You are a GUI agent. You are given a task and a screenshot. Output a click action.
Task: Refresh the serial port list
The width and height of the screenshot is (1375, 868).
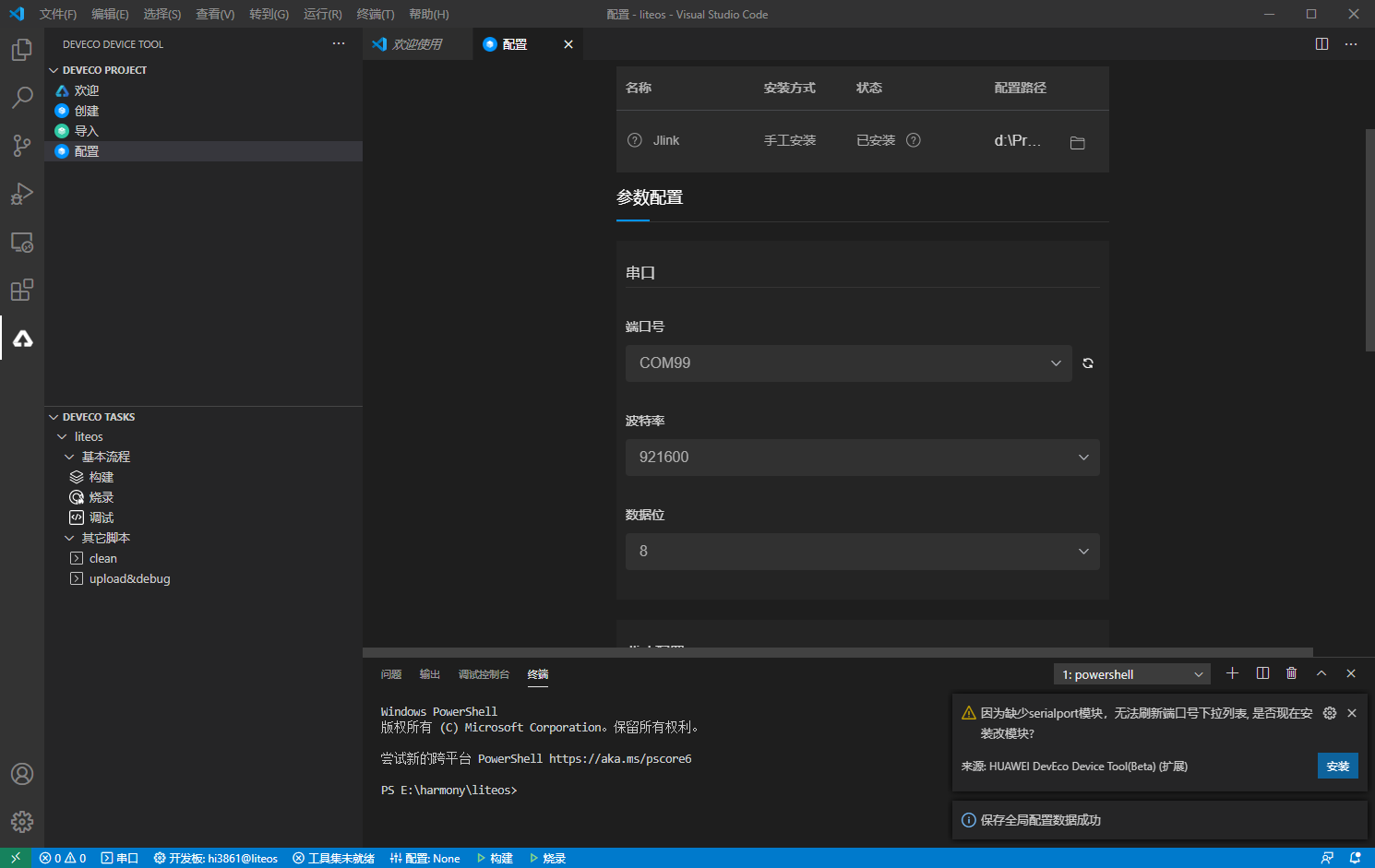click(1088, 363)
